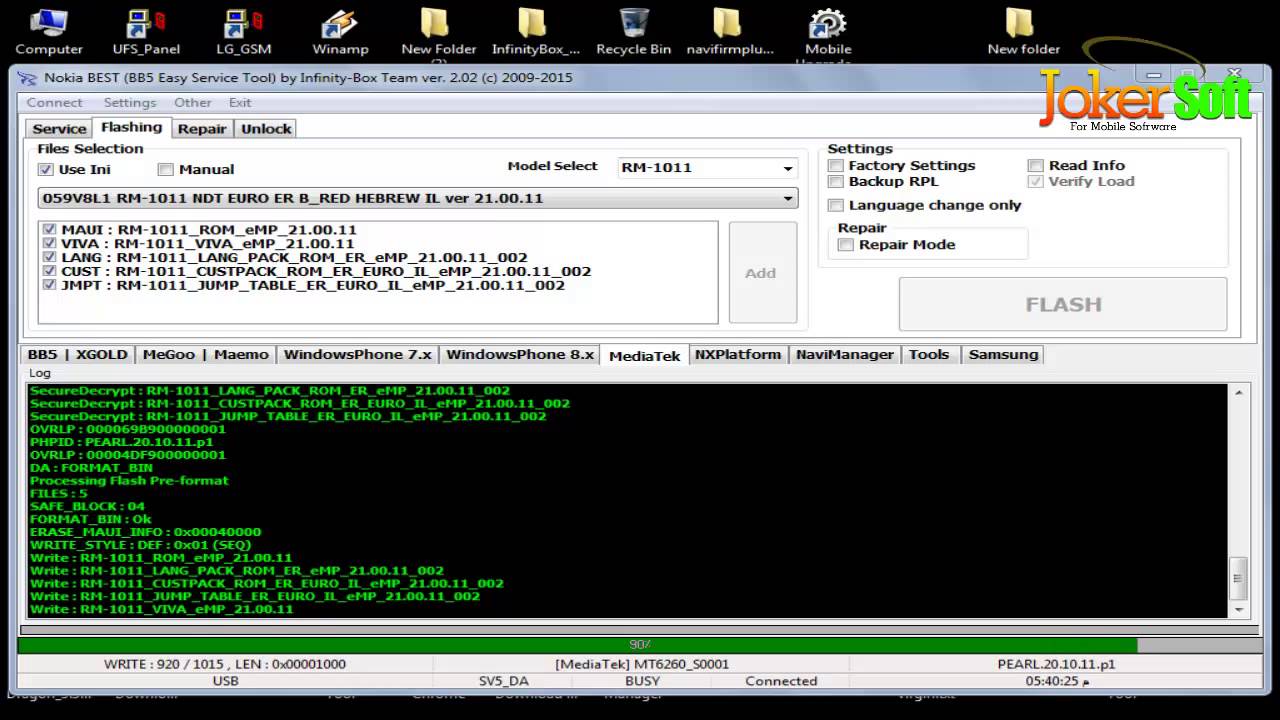Open the Other menu
Viewport: 1280px width, 720px height.
tap(193, 103)
